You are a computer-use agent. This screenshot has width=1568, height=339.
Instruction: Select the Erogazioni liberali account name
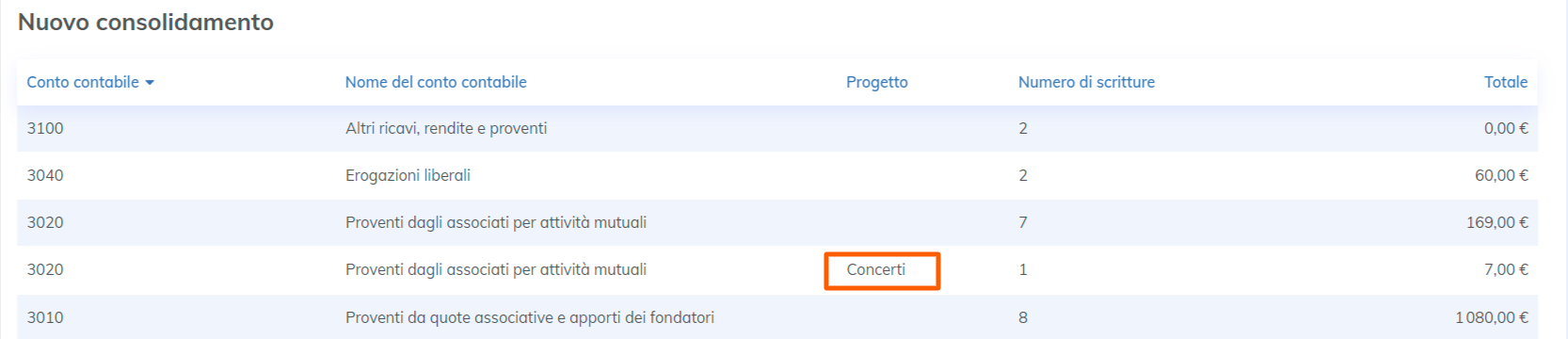(x=408, y=175)
